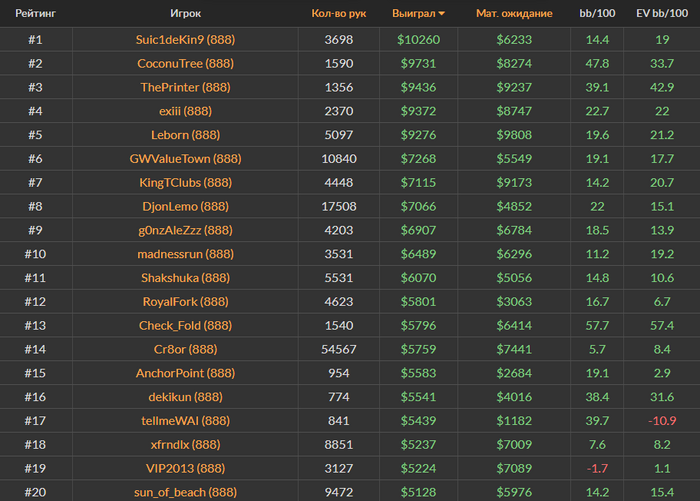
Task: Click the sort arrow next to Выиграл
Action: [443, 15]
